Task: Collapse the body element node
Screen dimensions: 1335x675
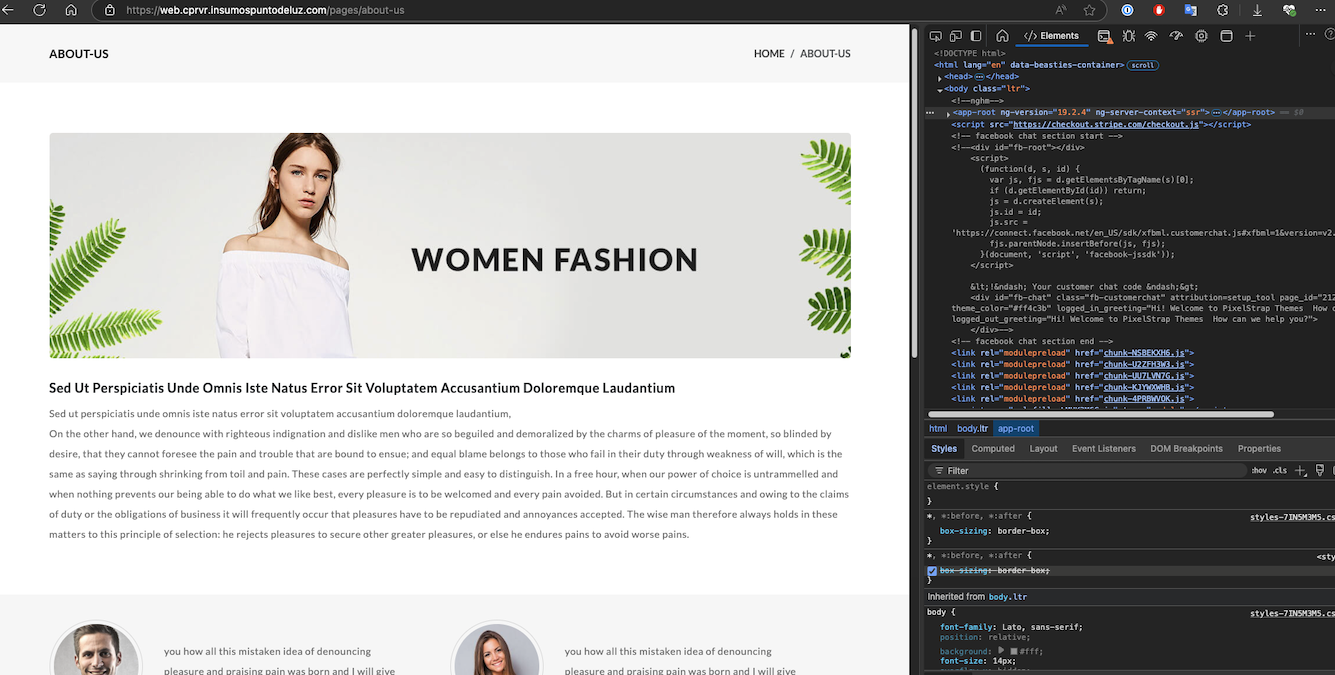Action: 940,89
